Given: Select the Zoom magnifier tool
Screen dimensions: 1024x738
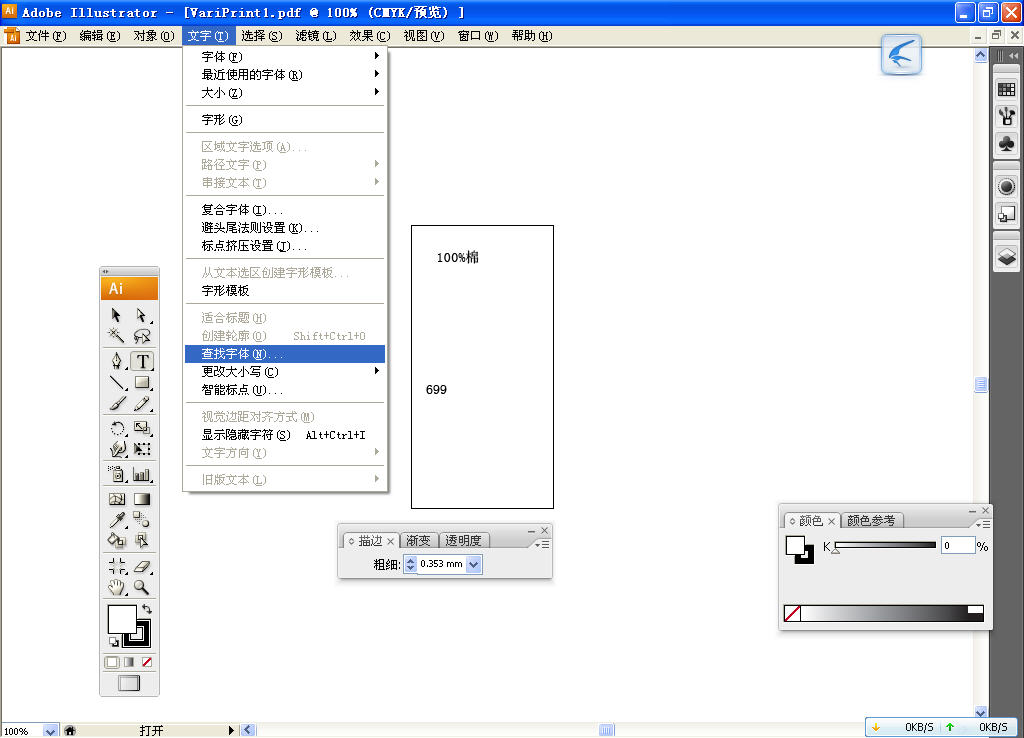Looking at the screenshot, I should tap(142, 587).
